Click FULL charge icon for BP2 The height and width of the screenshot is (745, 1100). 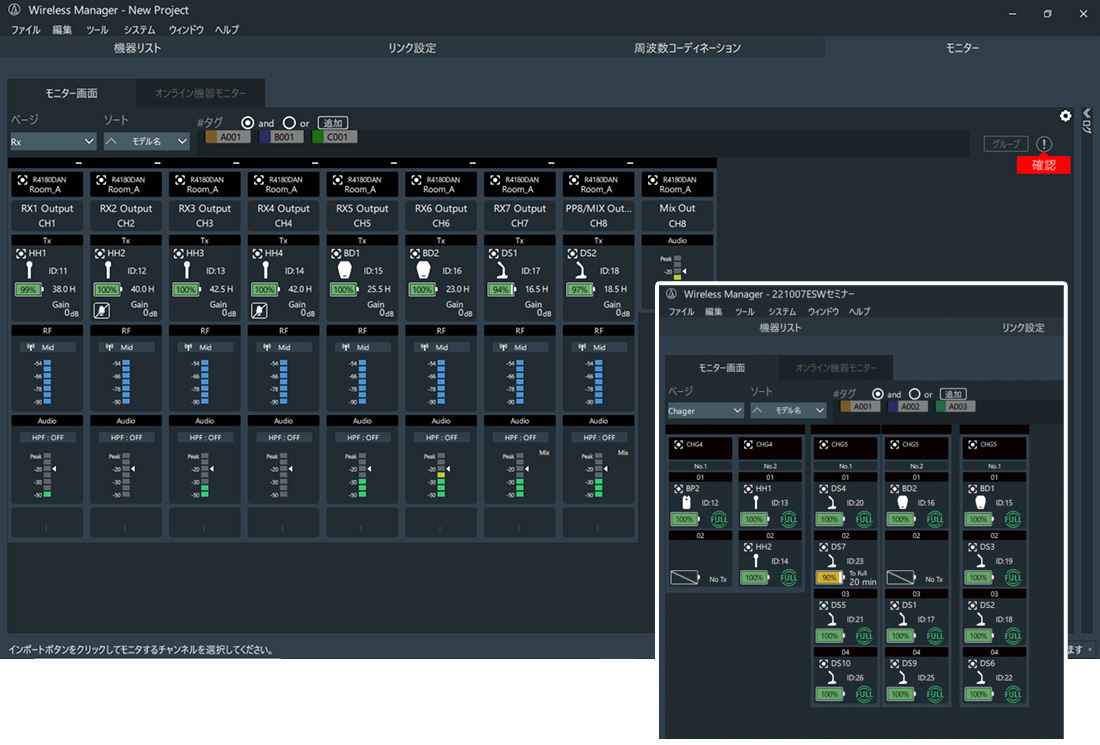719,519
